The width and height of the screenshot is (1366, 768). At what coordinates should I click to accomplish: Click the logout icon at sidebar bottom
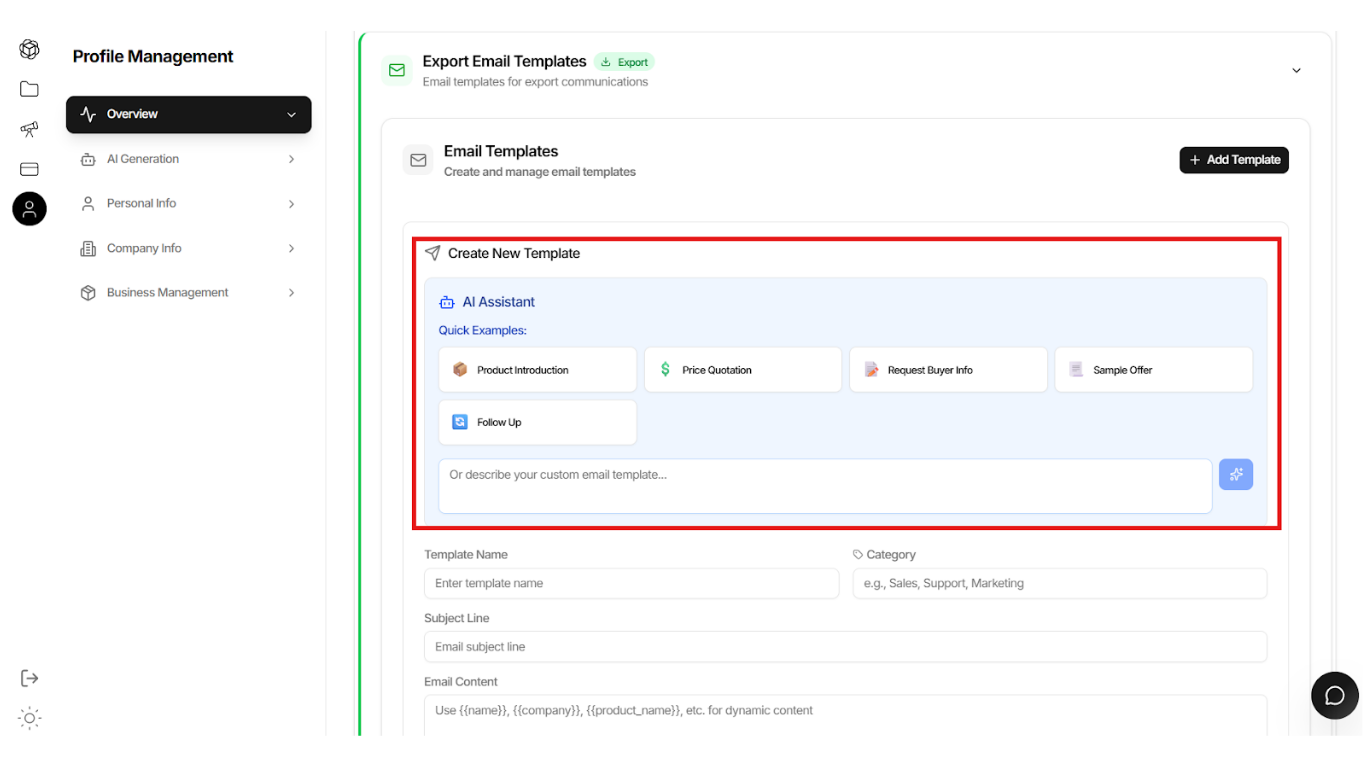pos(29,677)
